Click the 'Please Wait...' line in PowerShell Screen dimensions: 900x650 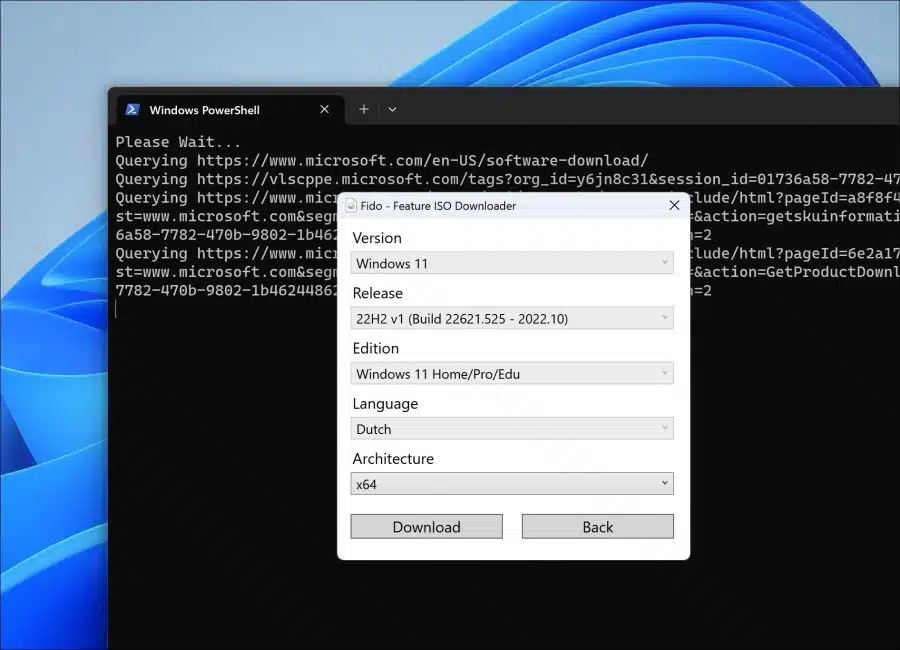tap(178, 142)
